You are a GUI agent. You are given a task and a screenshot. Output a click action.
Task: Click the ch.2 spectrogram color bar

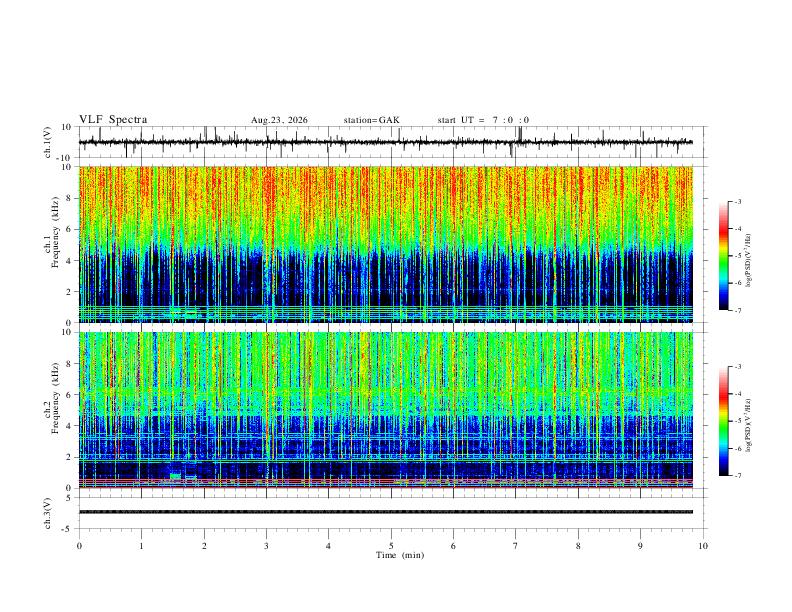point(723,421)
